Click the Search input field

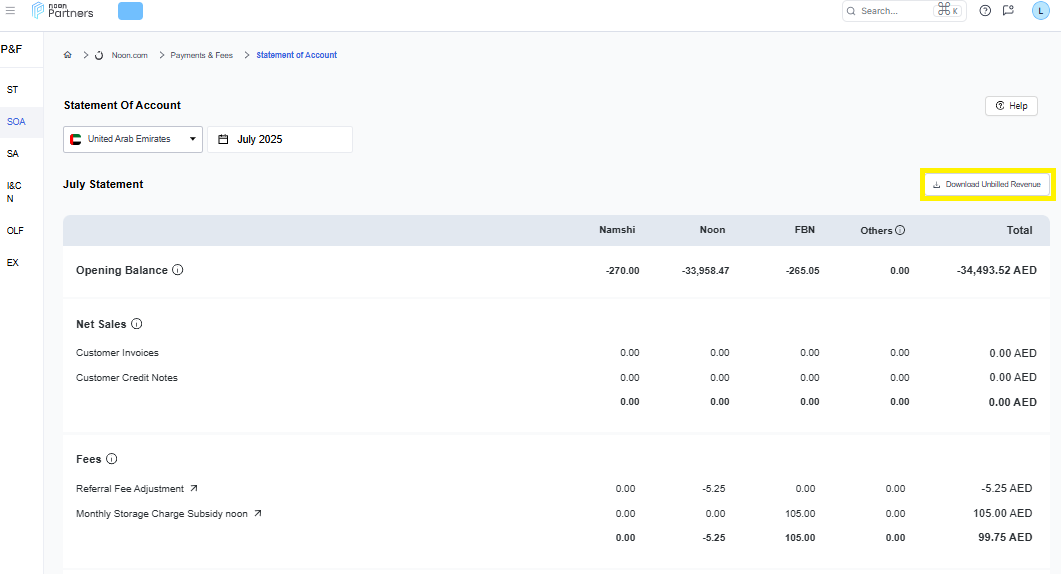click(x=904, y=11)
